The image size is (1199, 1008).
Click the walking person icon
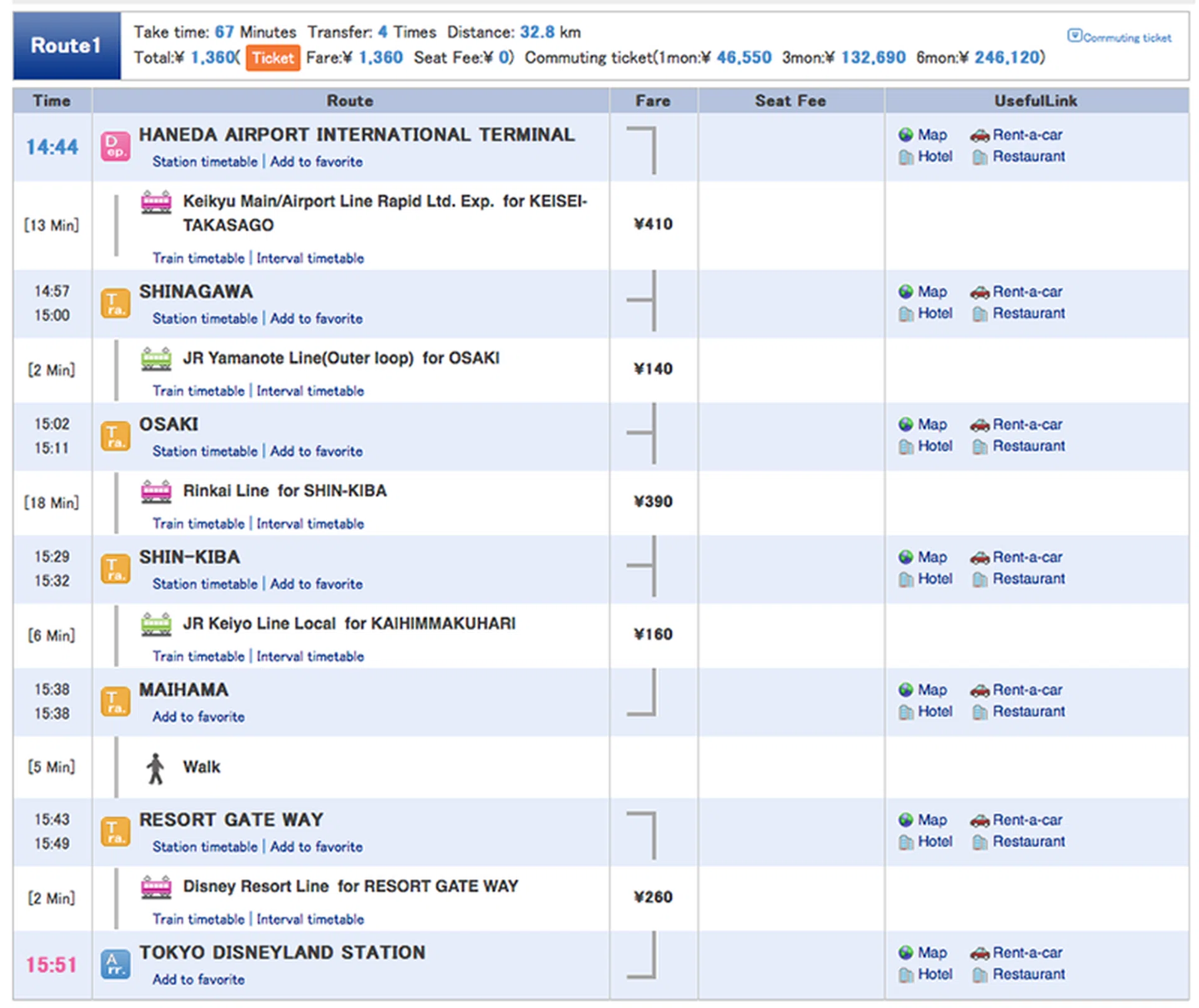coord(155,768)
